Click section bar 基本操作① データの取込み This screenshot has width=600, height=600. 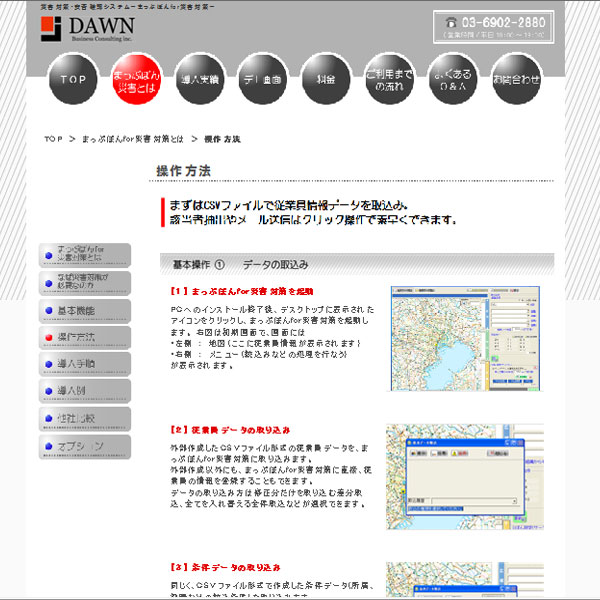pyautogui.click(x=357, y=264)
